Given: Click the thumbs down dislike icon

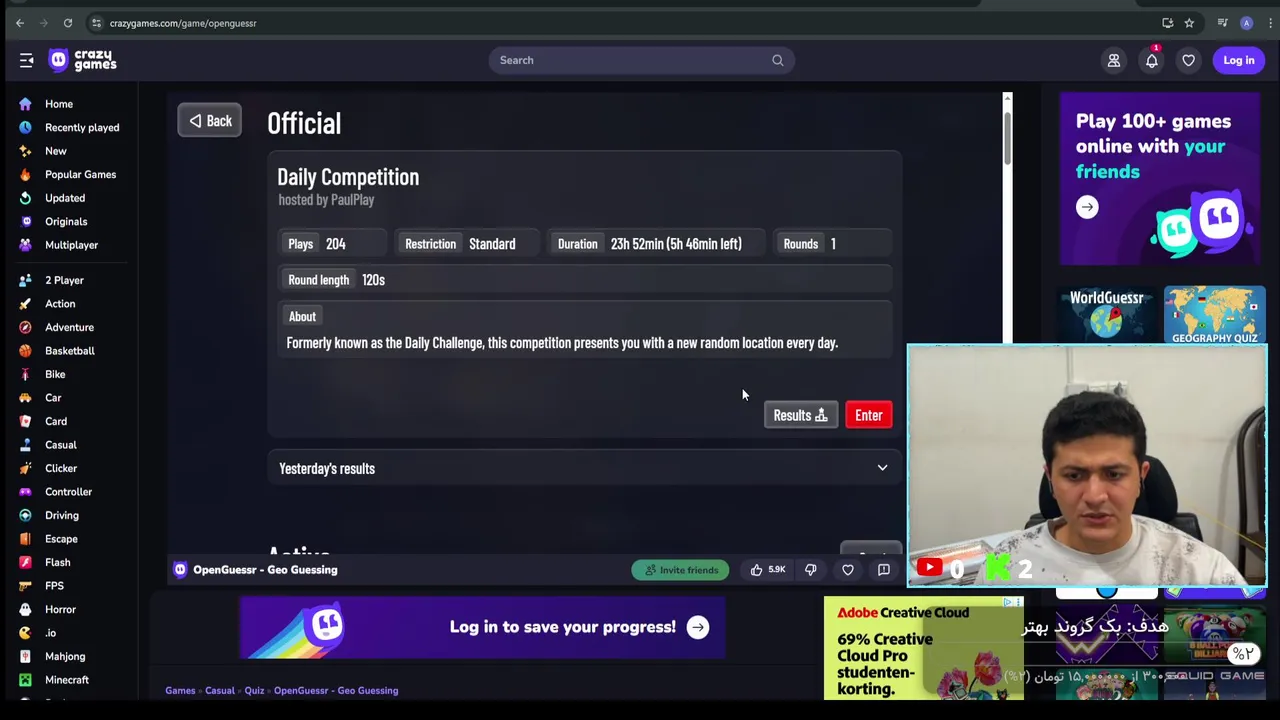Looking at the screenshot, I should [x=810, y=570].
